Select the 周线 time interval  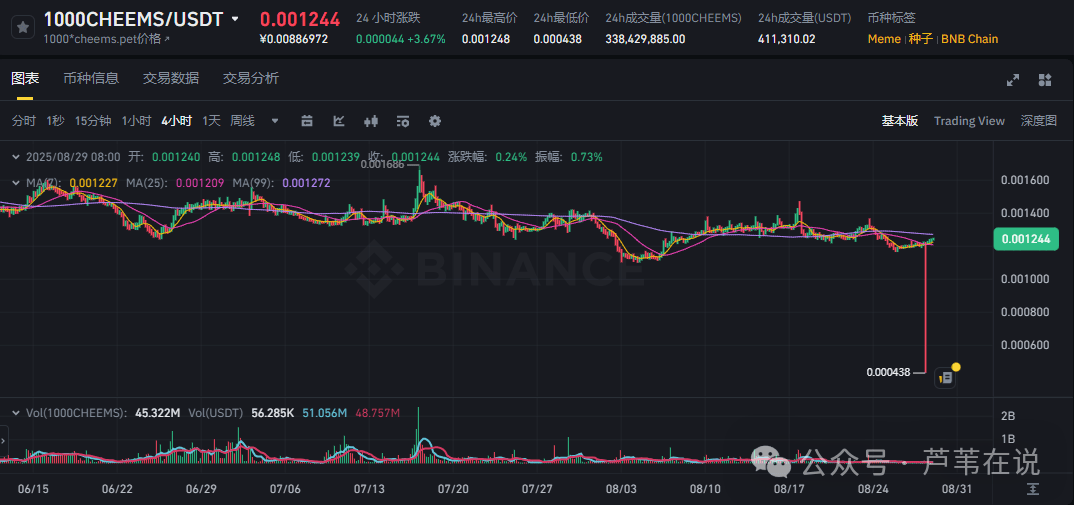pos(242,121)
